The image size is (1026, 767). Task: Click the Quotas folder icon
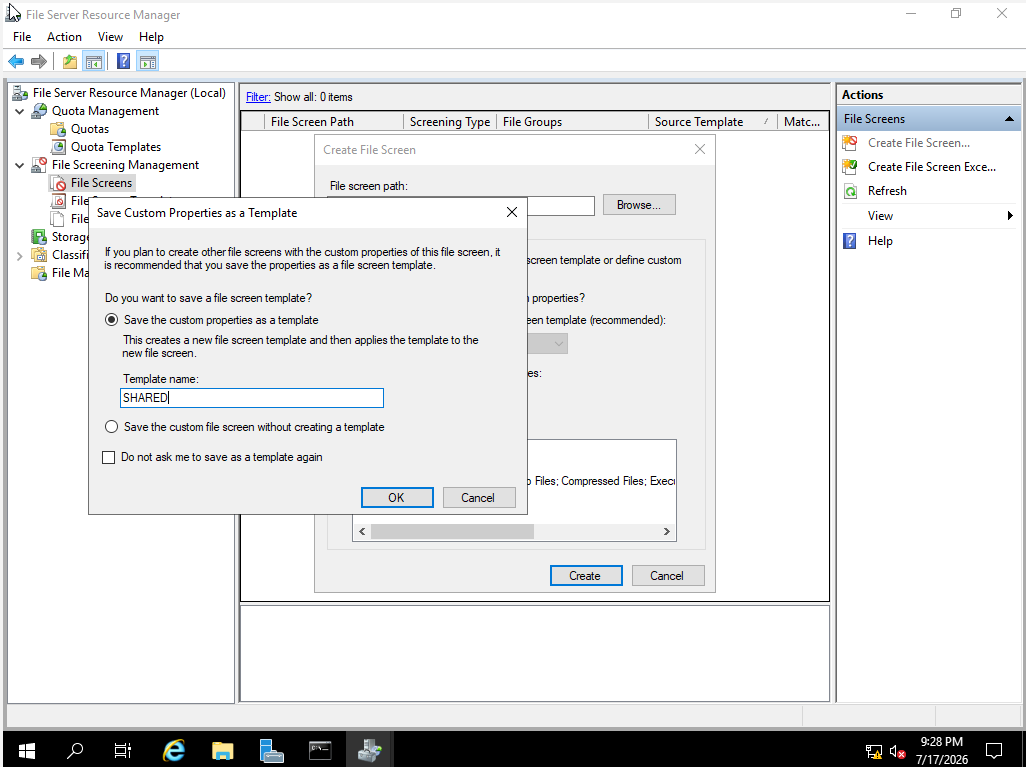coord(58,129)
